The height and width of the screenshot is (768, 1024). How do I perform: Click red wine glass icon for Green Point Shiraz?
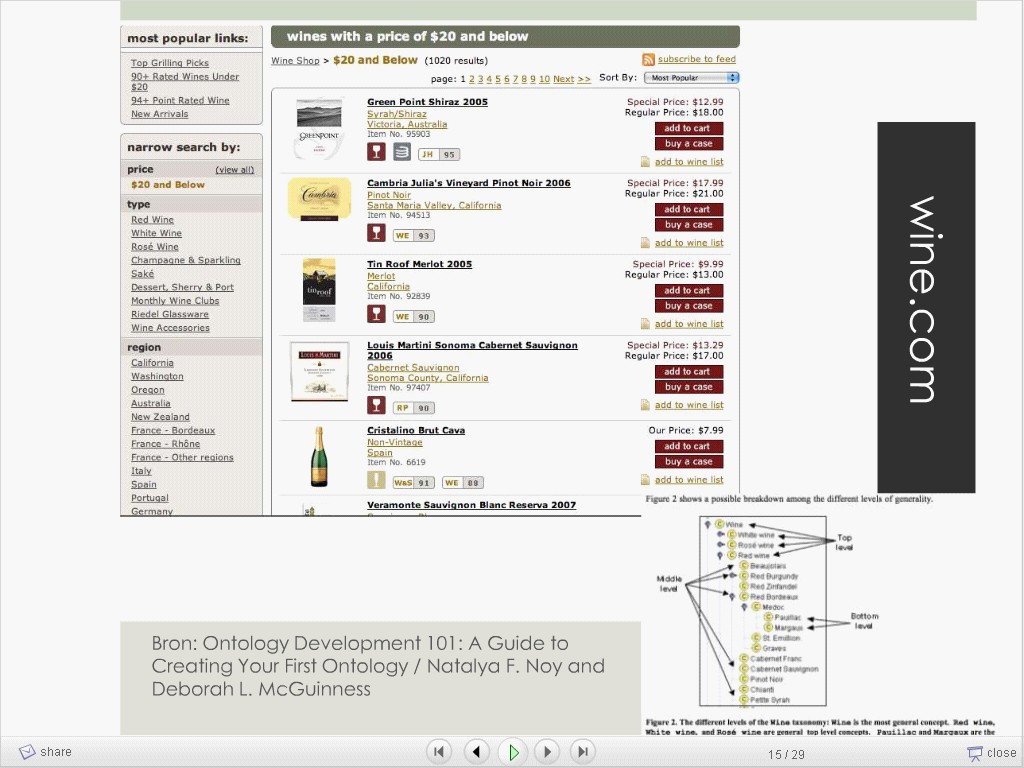(376, 152)
